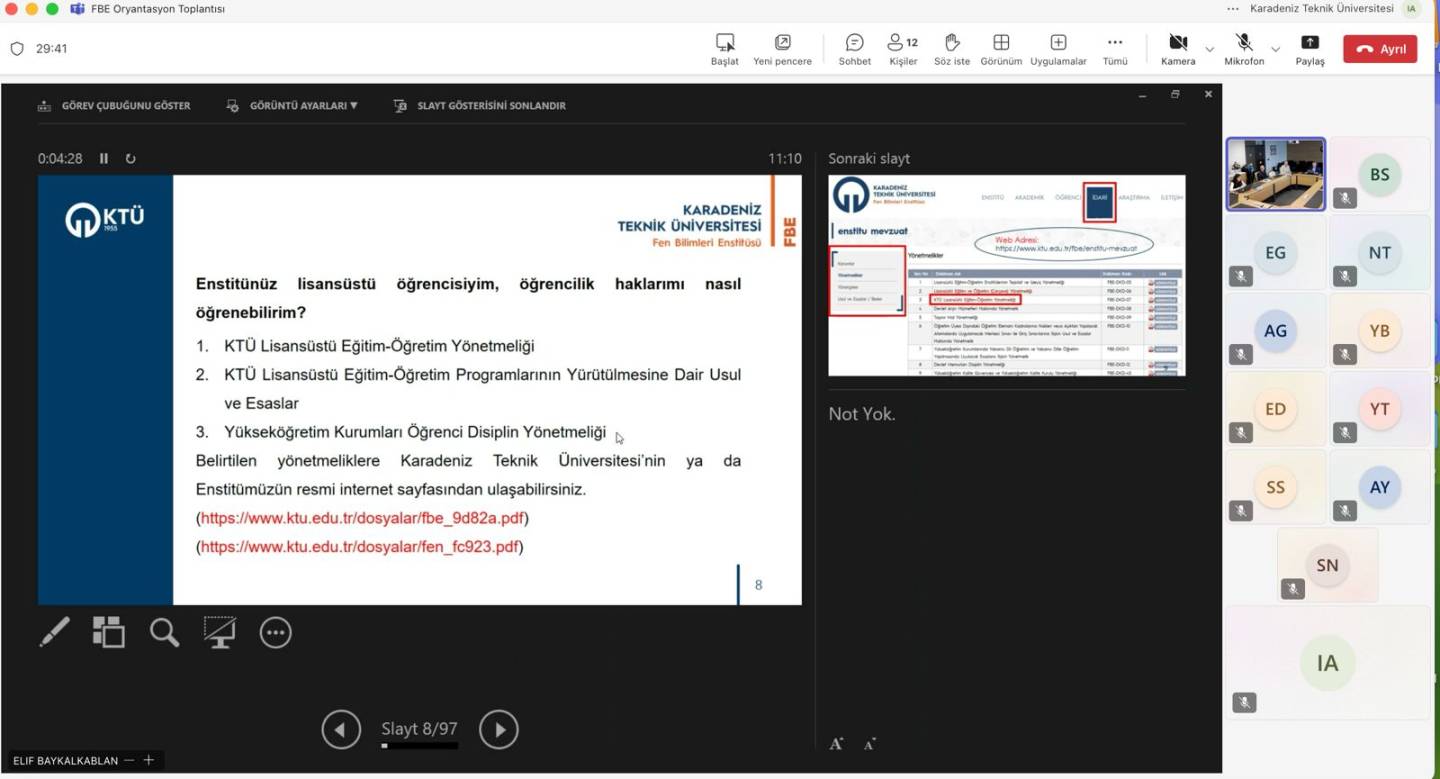Click the shield security icon near timer
The width and height of the screenshot is (1440, 779).
pos(17,48)
